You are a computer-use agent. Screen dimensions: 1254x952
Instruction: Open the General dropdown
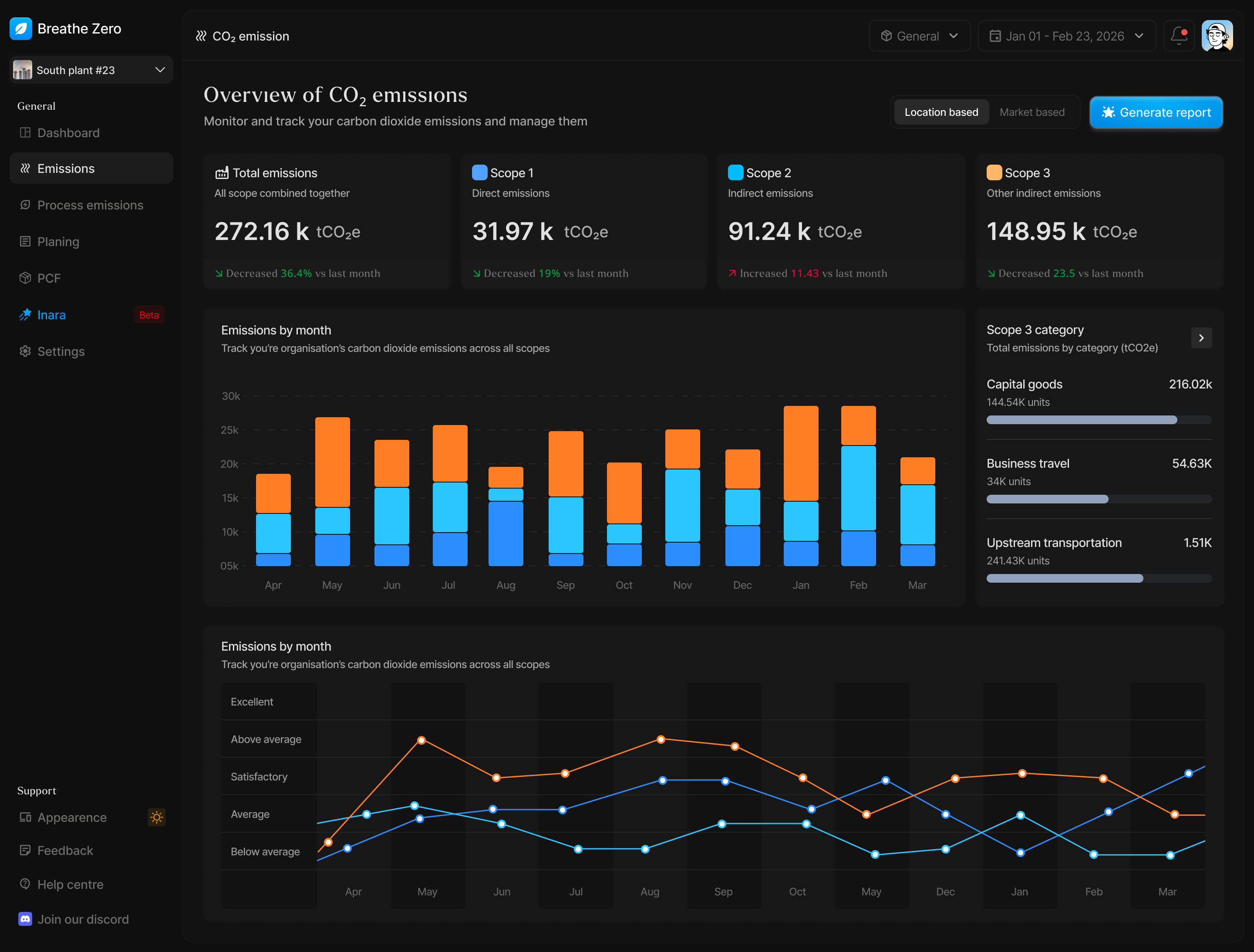coord(920,36)
